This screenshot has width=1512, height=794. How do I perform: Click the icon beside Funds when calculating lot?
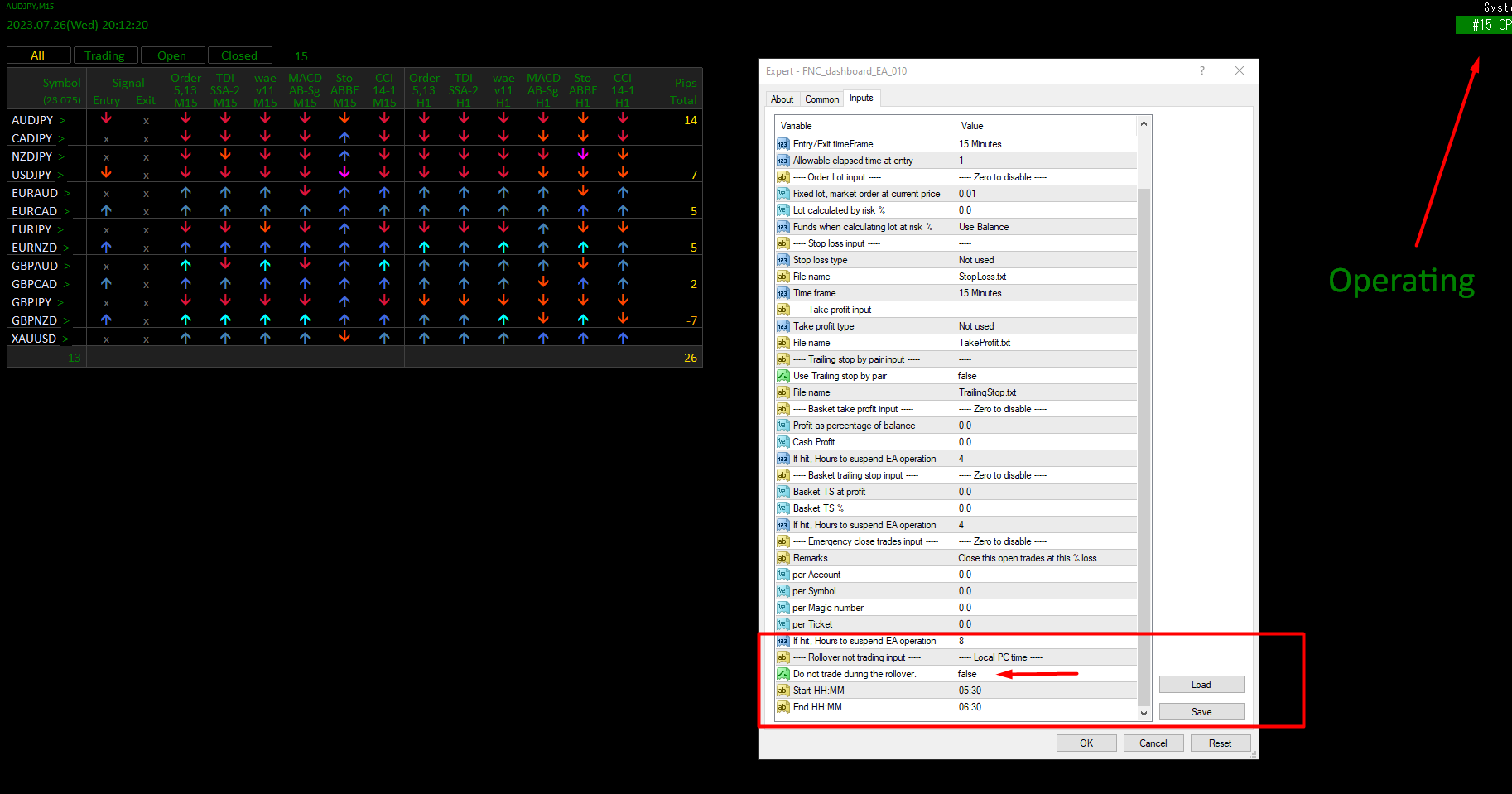[782, 227]
